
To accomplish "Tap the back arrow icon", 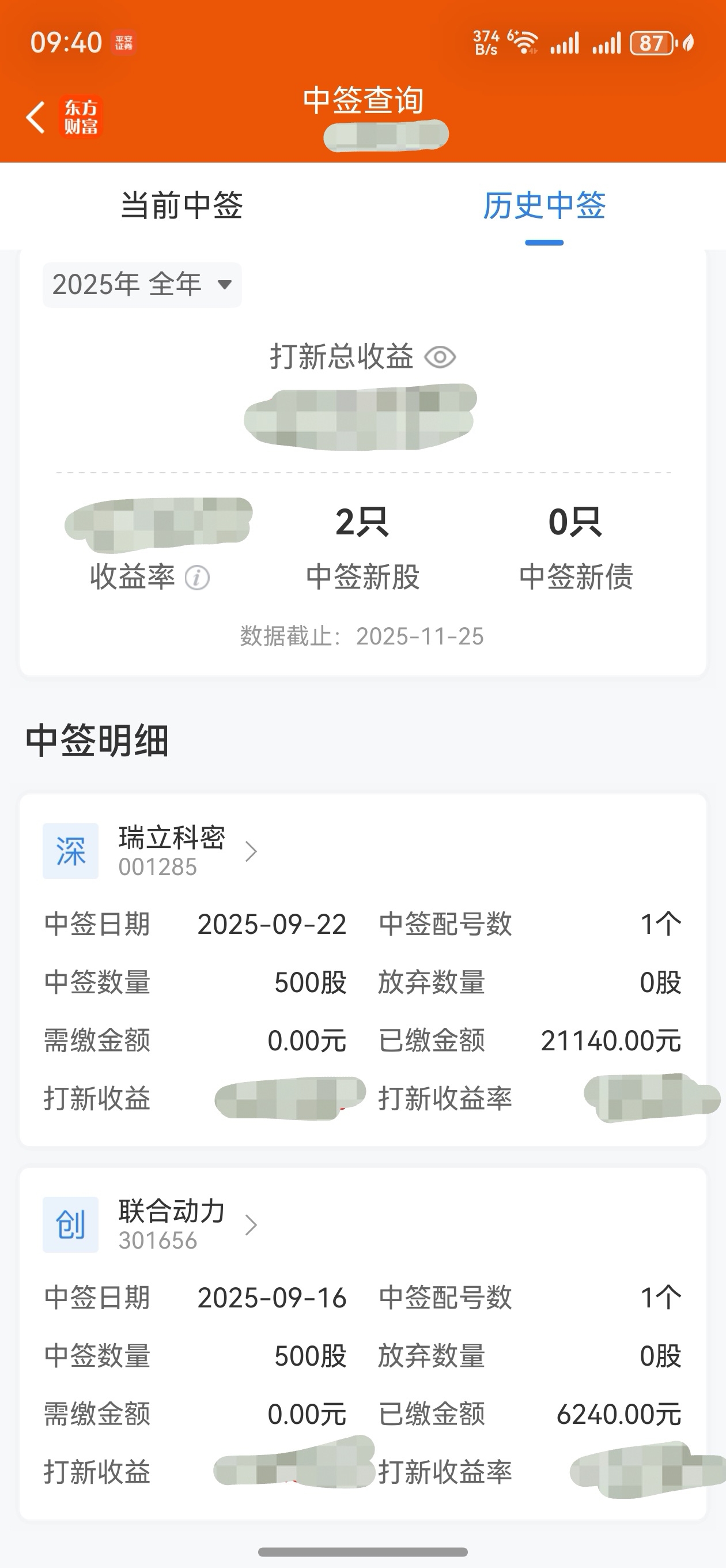I will 36,117.
